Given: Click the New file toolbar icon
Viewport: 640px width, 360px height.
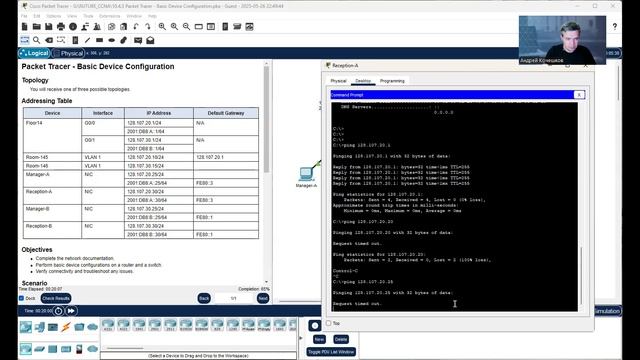Looking at the screenshot, I should (x=24, y=27).
